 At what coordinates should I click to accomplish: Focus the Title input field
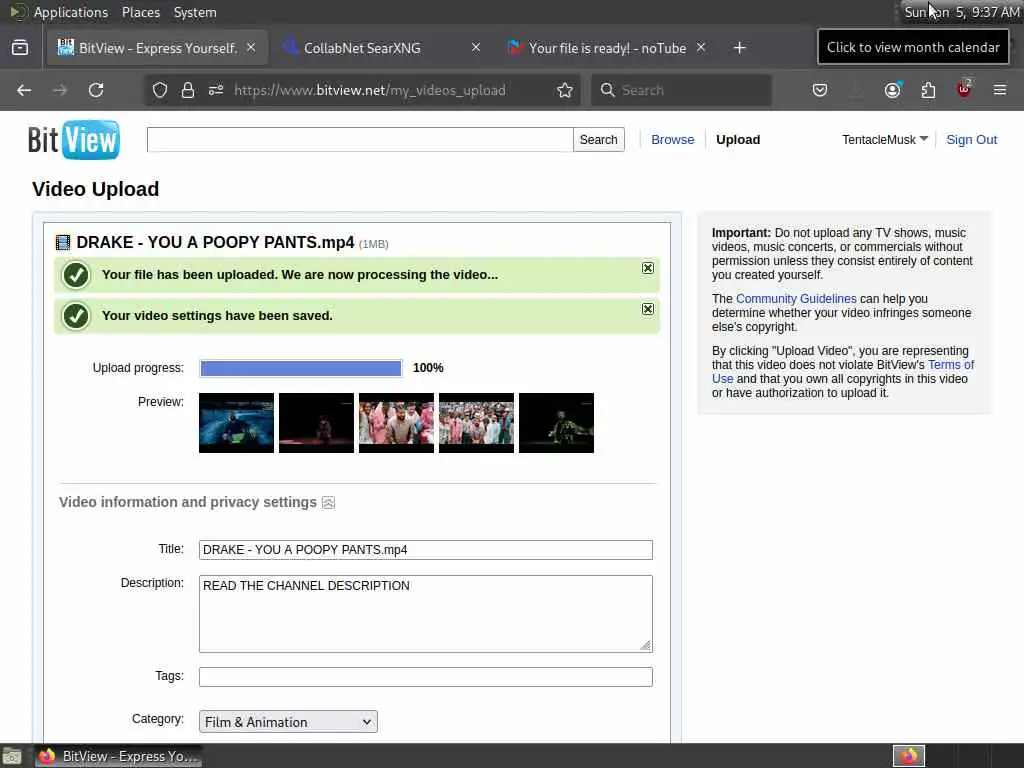point(426,550)
